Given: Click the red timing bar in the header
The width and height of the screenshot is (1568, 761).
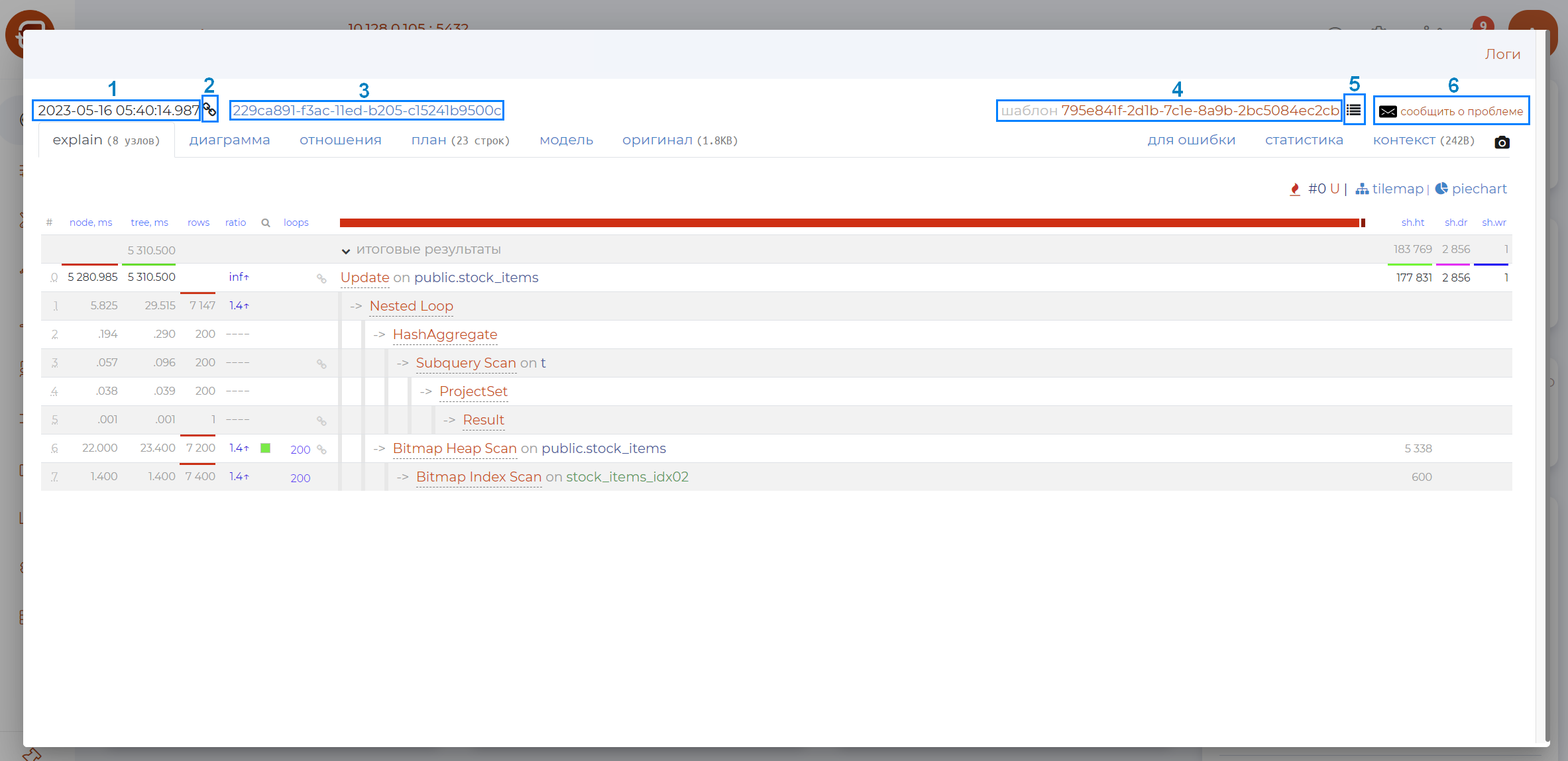Looking at the screenshot, I should (x=848, y=223).
